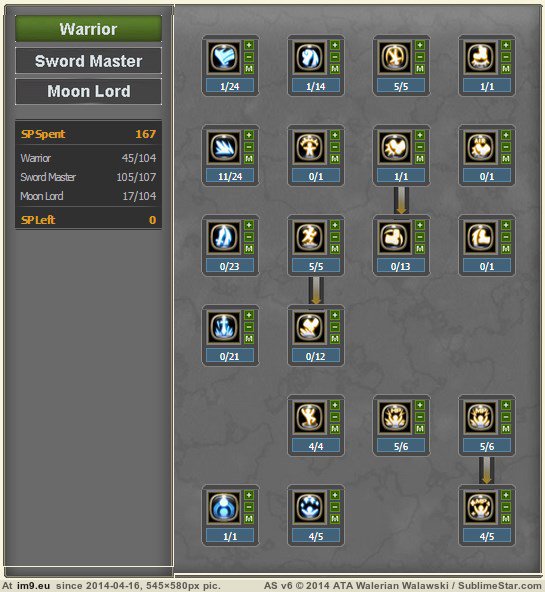Select the skill icon showing 0/21
545x592 pixels.
click(224, 327)
